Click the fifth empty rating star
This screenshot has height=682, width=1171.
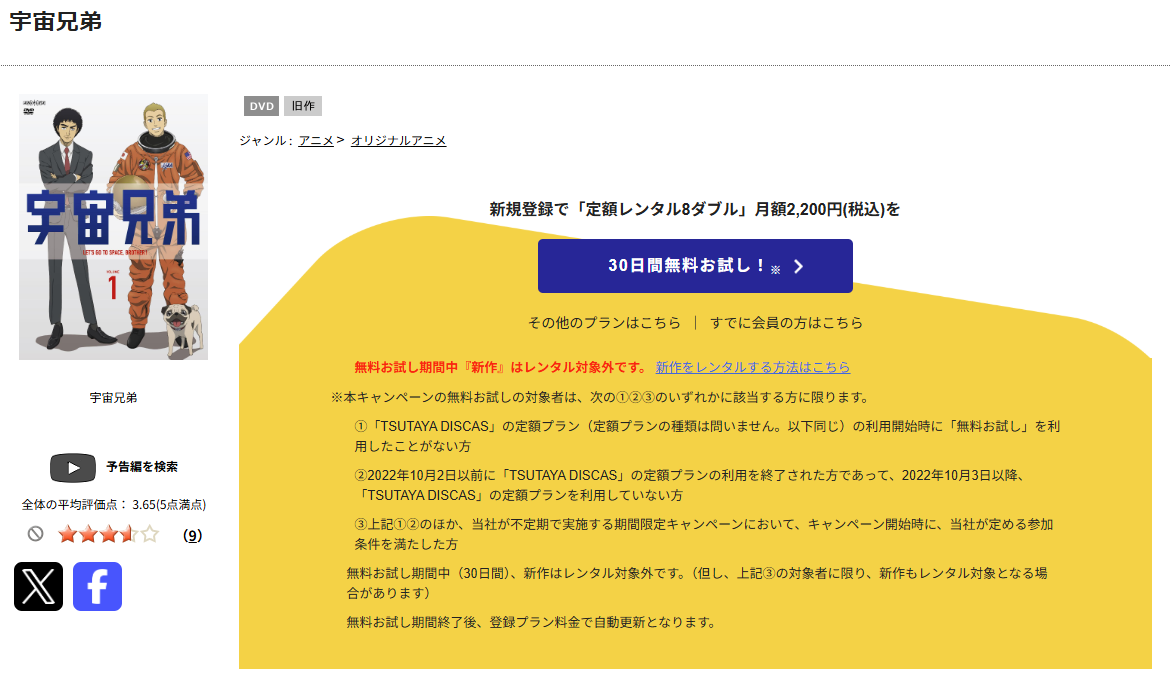(x=149, y=534)
